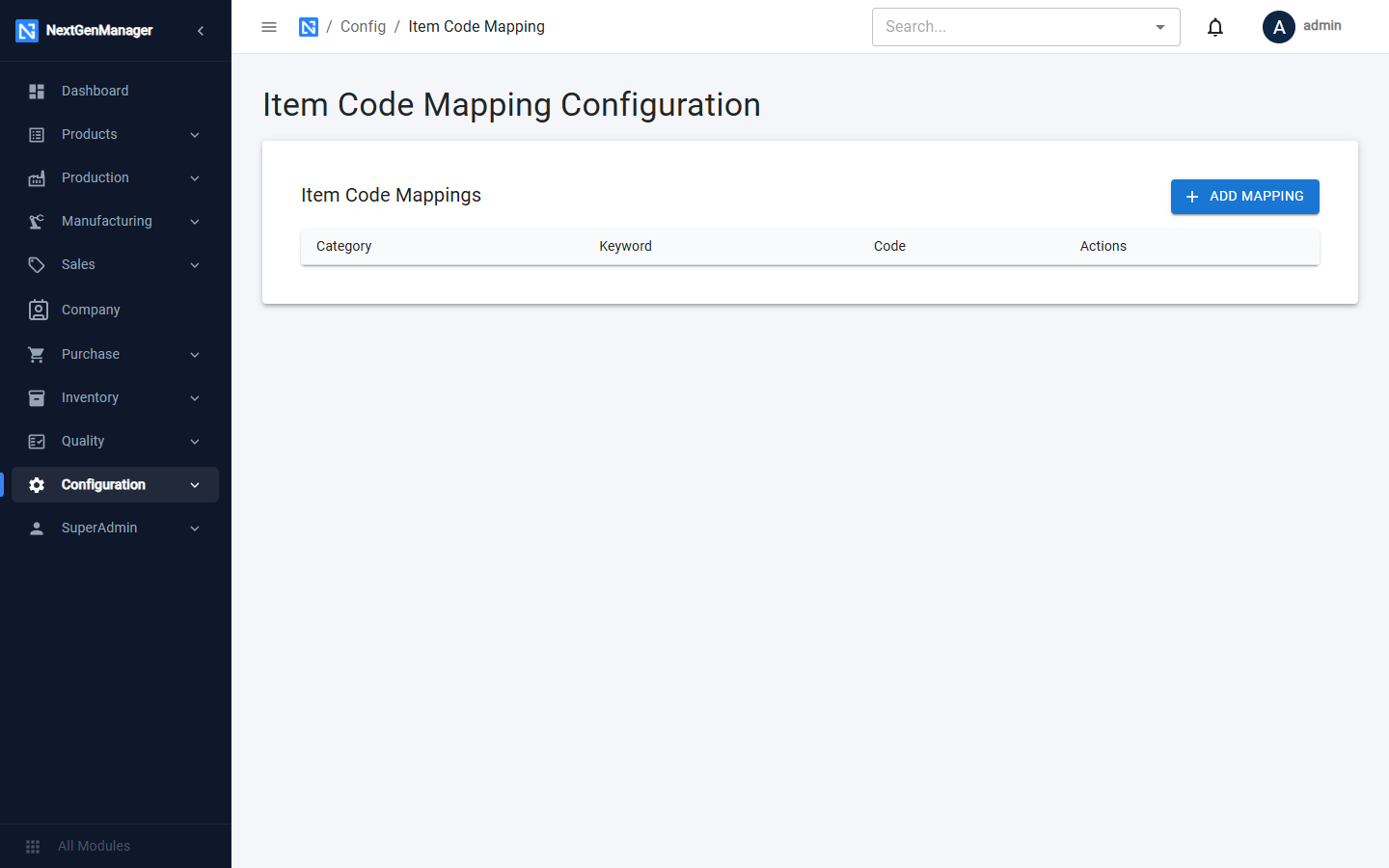This screenshot has width=1389, height=868.
Task: Open the search box dropdown arrow
Action: coord(1160,27)
